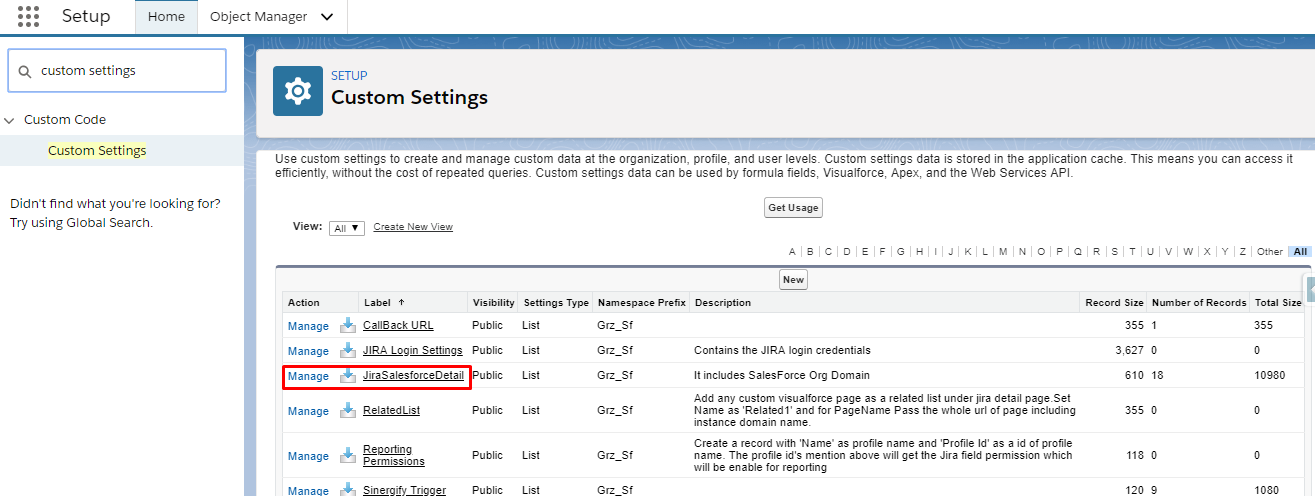Filter the list by letter S

(1114, 252)
